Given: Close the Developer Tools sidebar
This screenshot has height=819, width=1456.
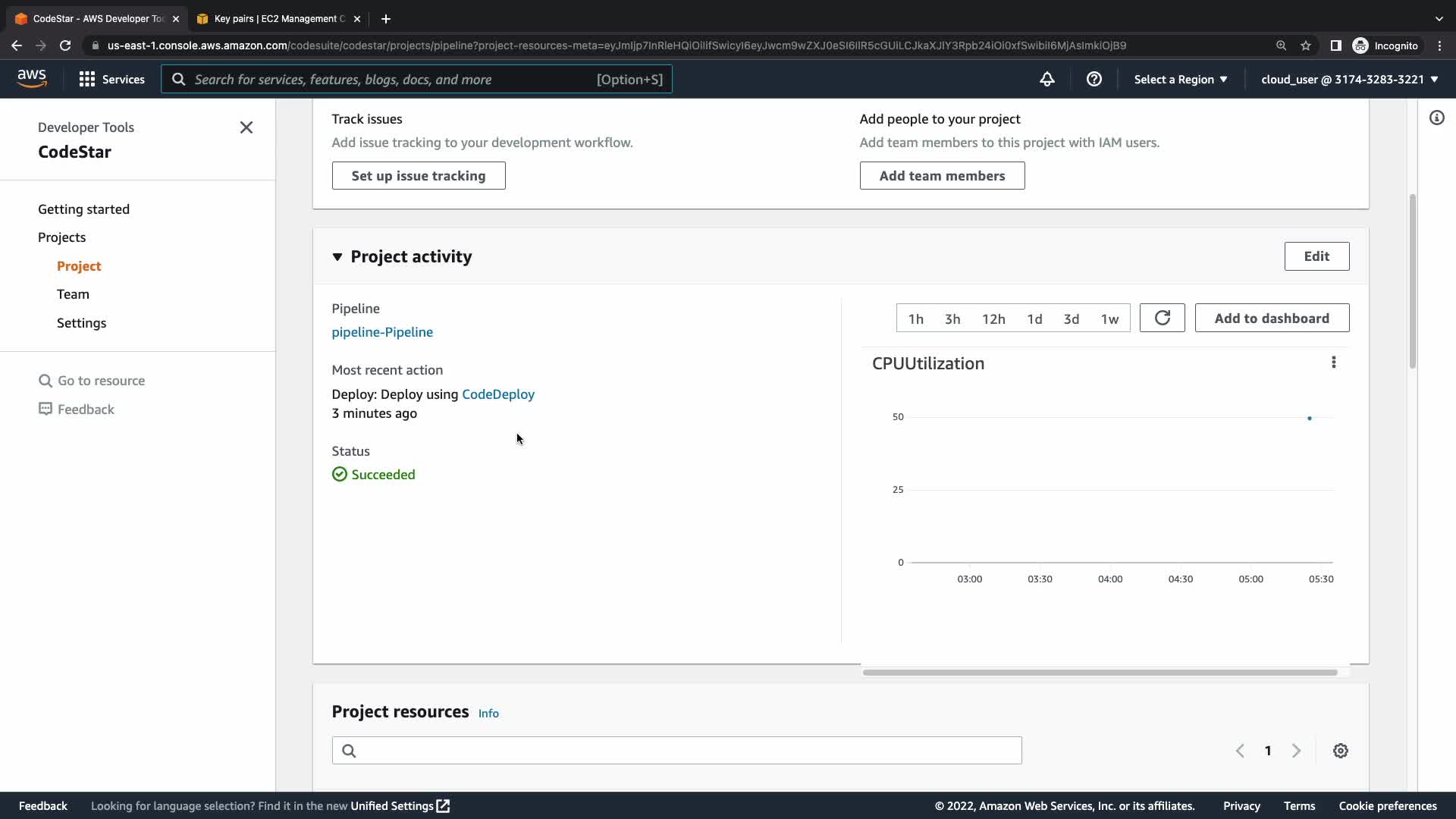Looking at the screenshot, I should (x=246, y=127).
